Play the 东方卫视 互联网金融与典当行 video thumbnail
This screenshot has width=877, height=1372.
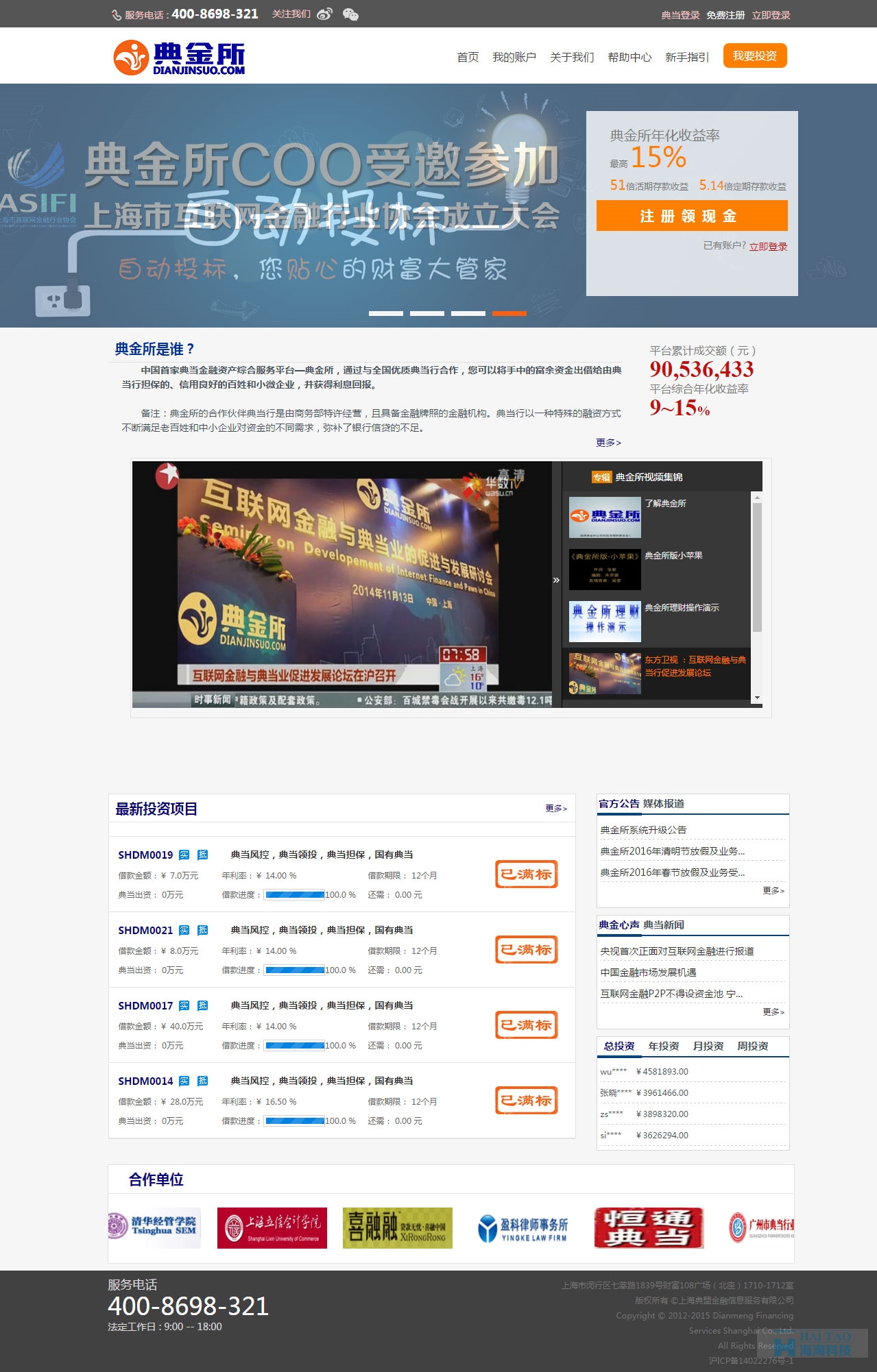pos(605,674)
